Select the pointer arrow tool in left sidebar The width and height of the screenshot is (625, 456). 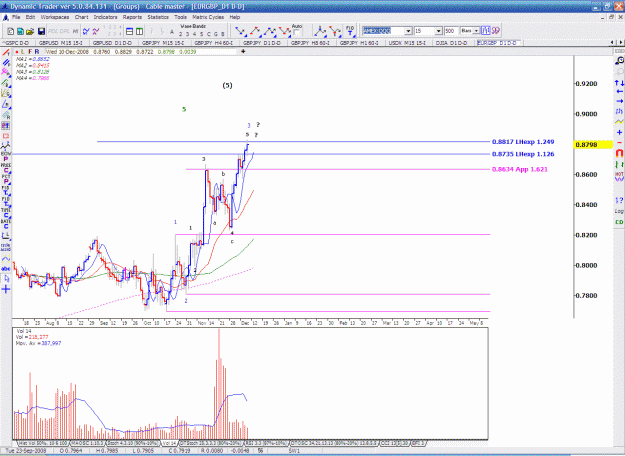click(6, 279)
